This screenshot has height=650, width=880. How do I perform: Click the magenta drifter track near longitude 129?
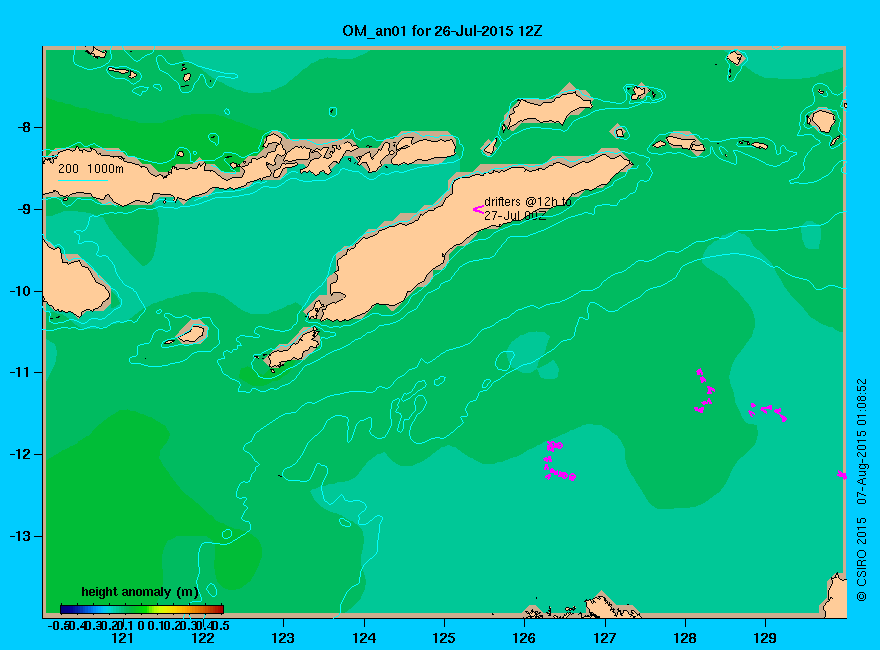[768, 411]
